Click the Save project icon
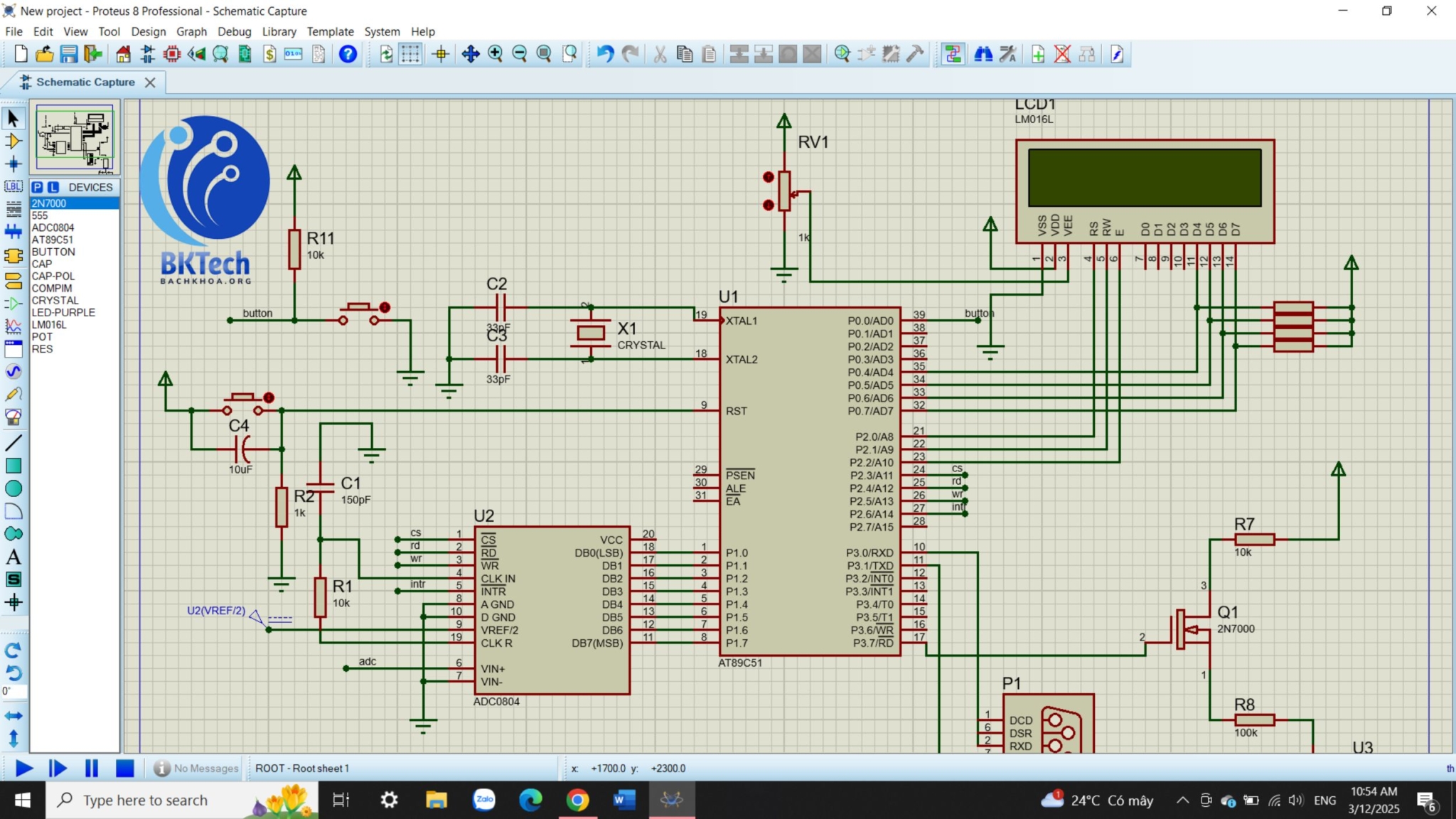Image resolution: width=1456 pixels, height=819 pixels. tap(68, 54)
